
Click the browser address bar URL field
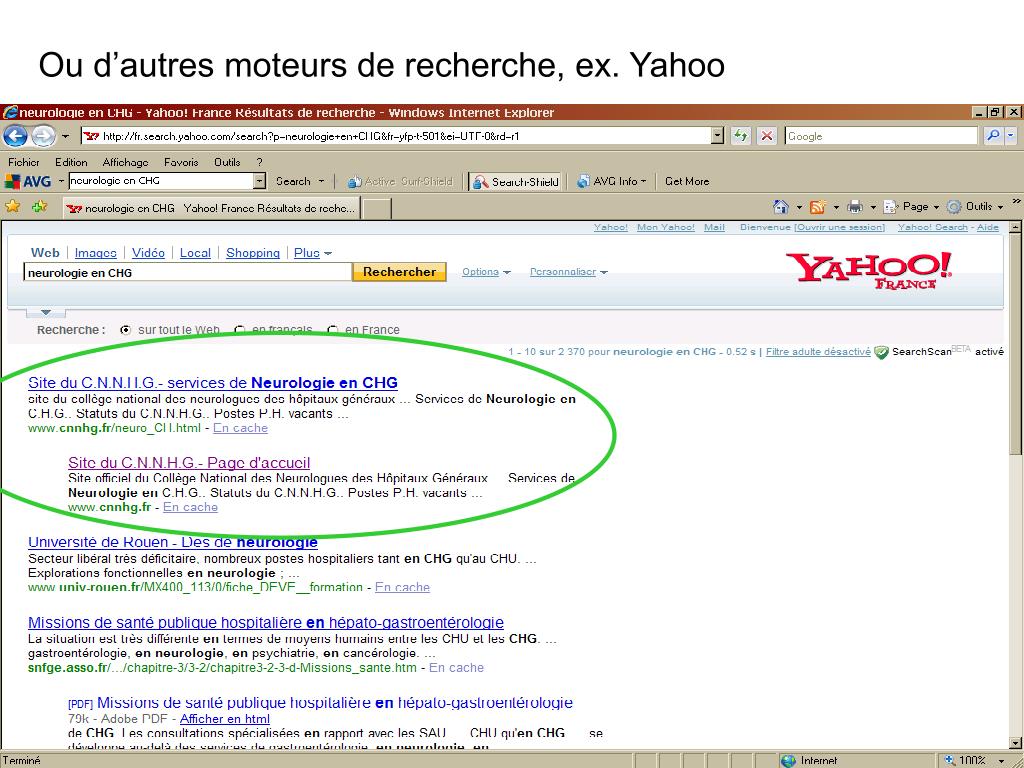[x=396, y=136]
